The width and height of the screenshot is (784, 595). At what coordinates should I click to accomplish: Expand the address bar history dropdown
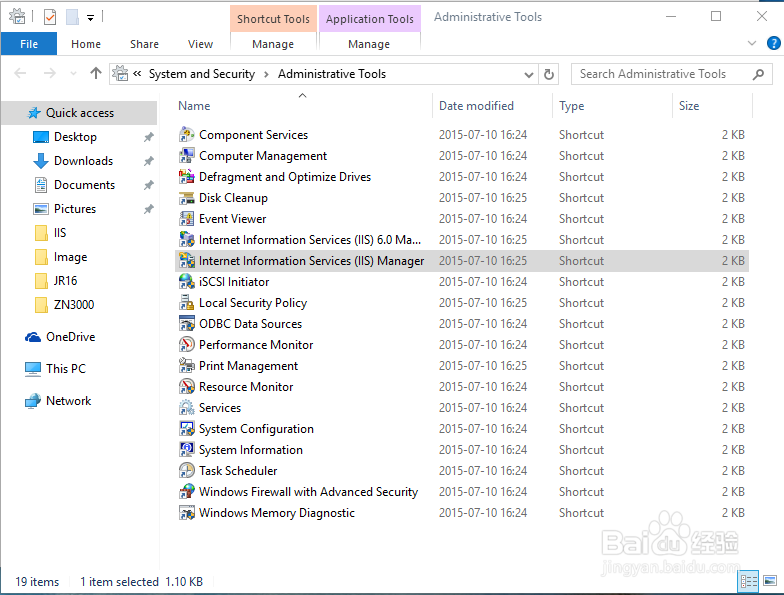tap(528, 74)
